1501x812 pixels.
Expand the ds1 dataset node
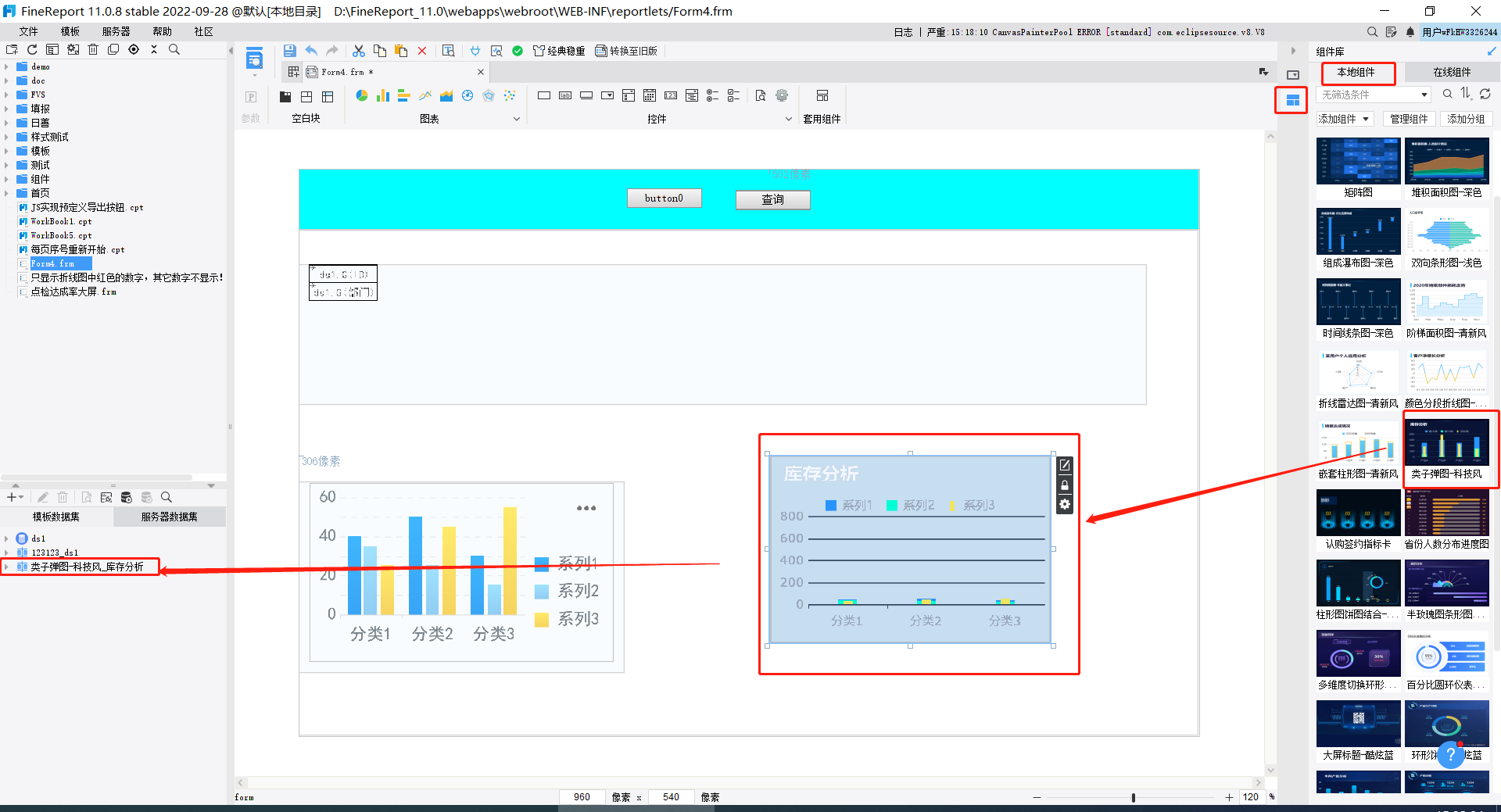[x=6, y=538]
